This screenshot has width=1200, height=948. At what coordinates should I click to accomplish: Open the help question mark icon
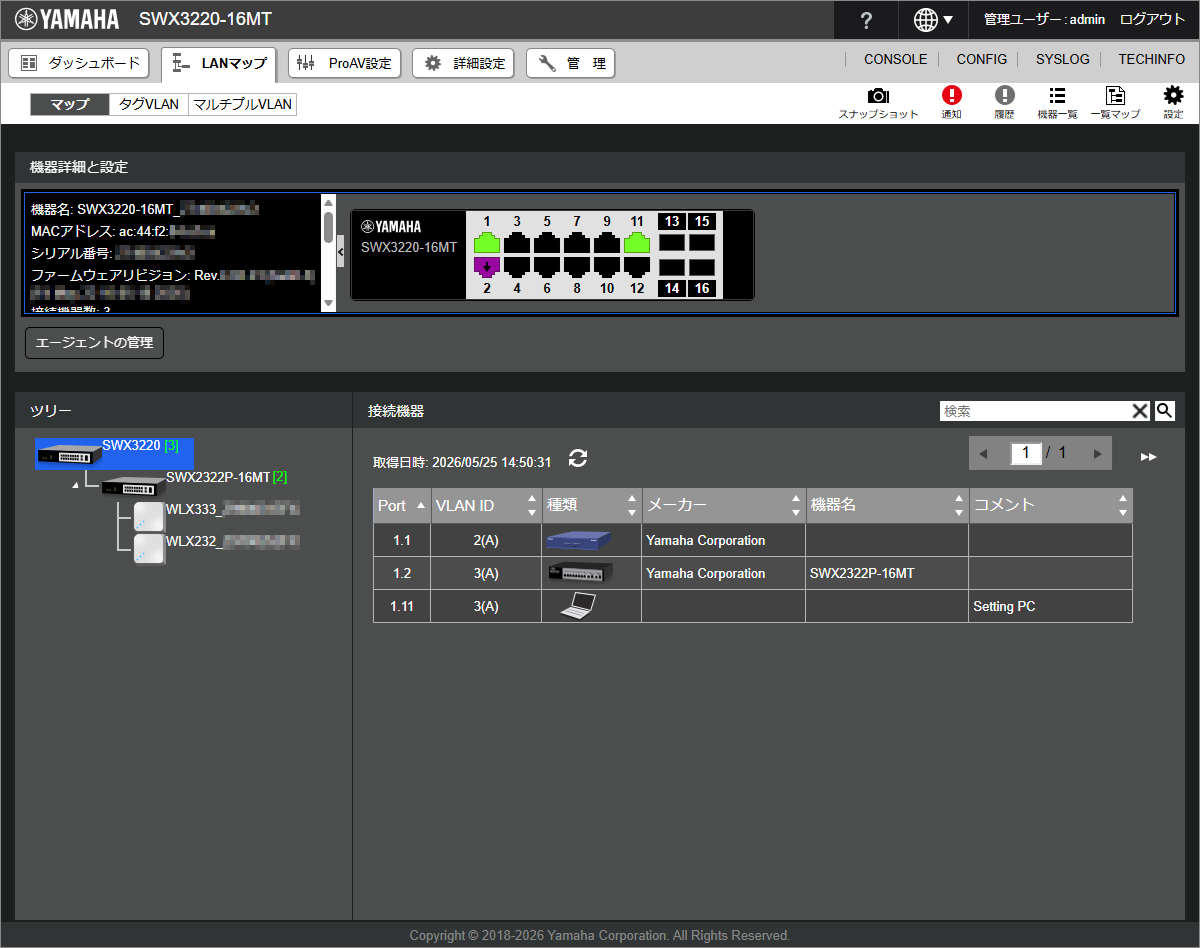tap(866, 20)
